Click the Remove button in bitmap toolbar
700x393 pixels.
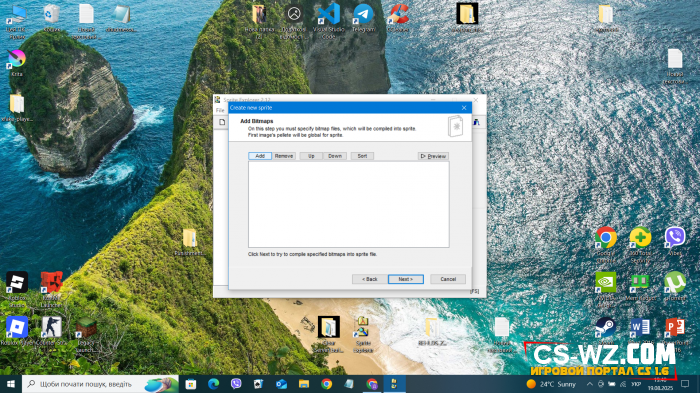pyautogui.click(x=284, y=156)
